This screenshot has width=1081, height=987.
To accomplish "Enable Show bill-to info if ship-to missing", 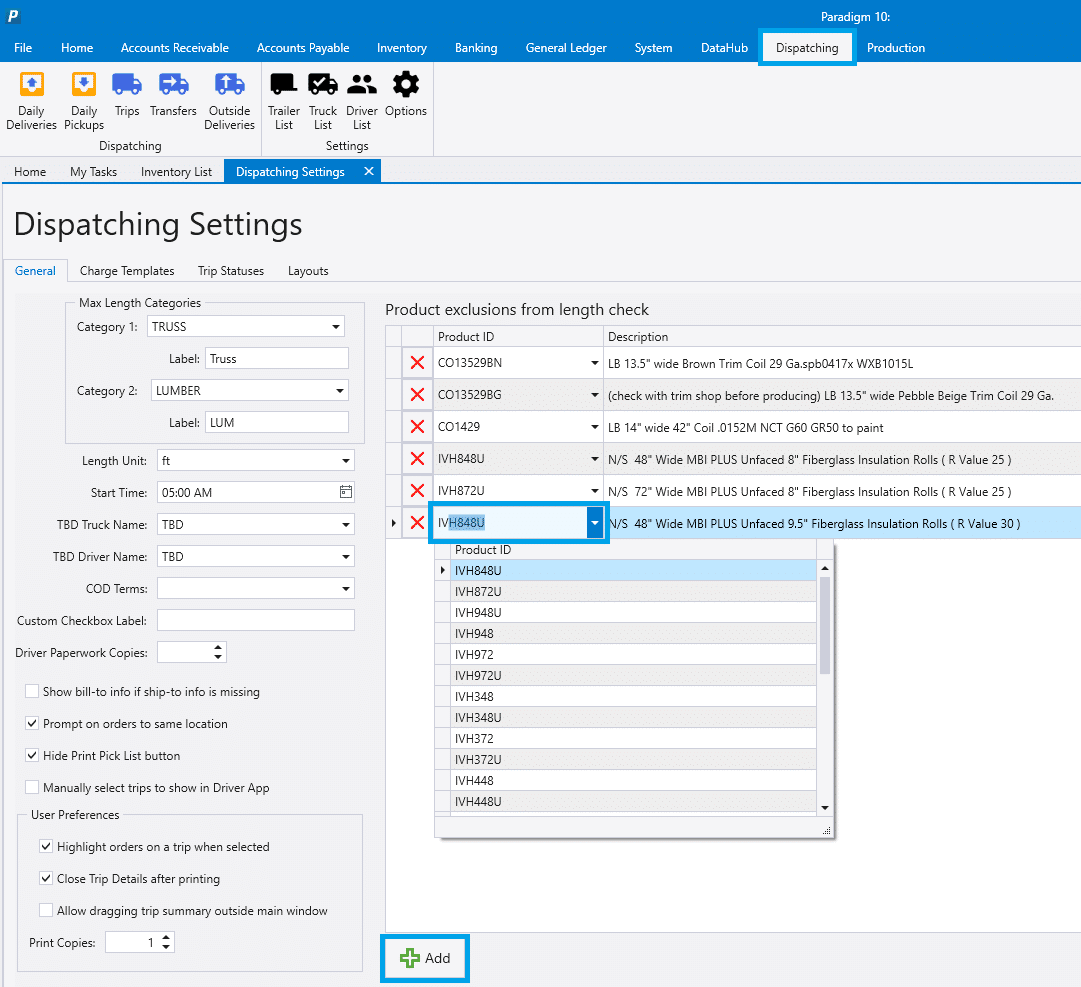I will pyautogui.click(x=31, y=691).
